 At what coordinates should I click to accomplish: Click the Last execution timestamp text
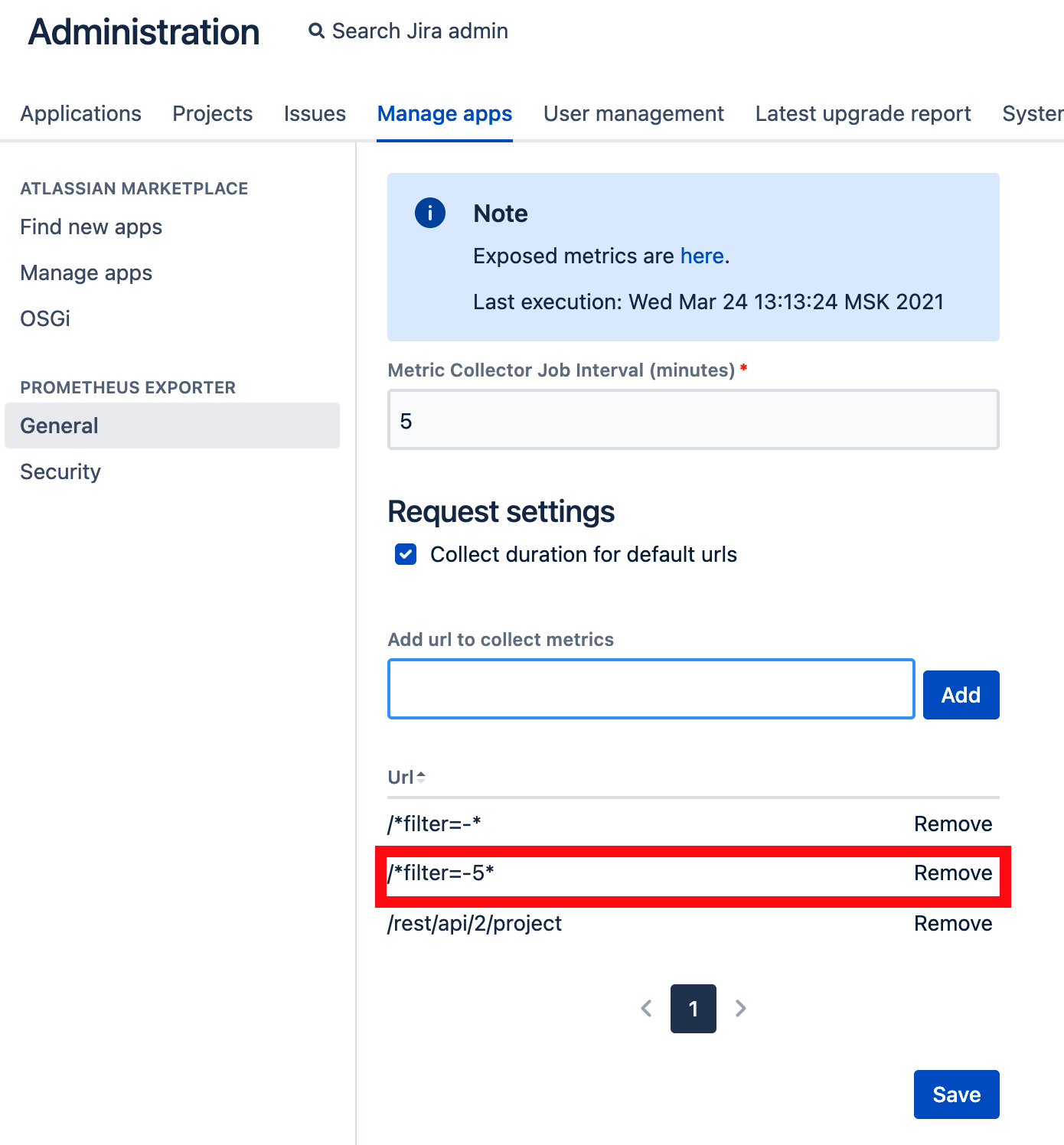point(708,302)
